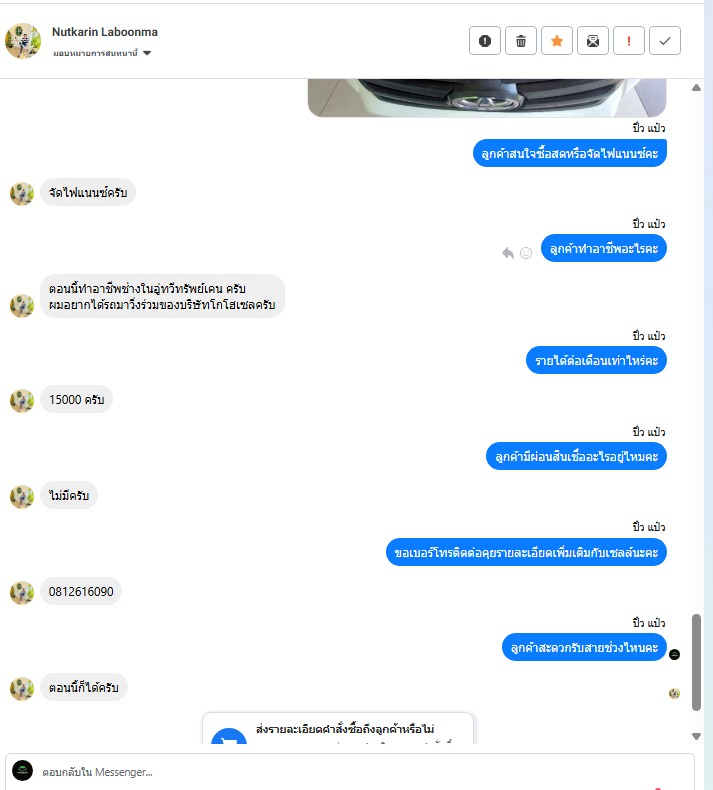Screen dimensions: 713x790
Task: Add emoji reaction beside occupation question
Action: tap(526, 253)
